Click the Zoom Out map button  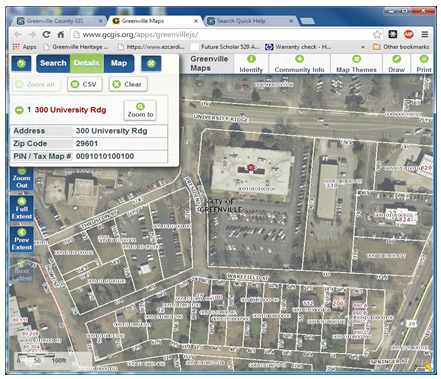22,178
